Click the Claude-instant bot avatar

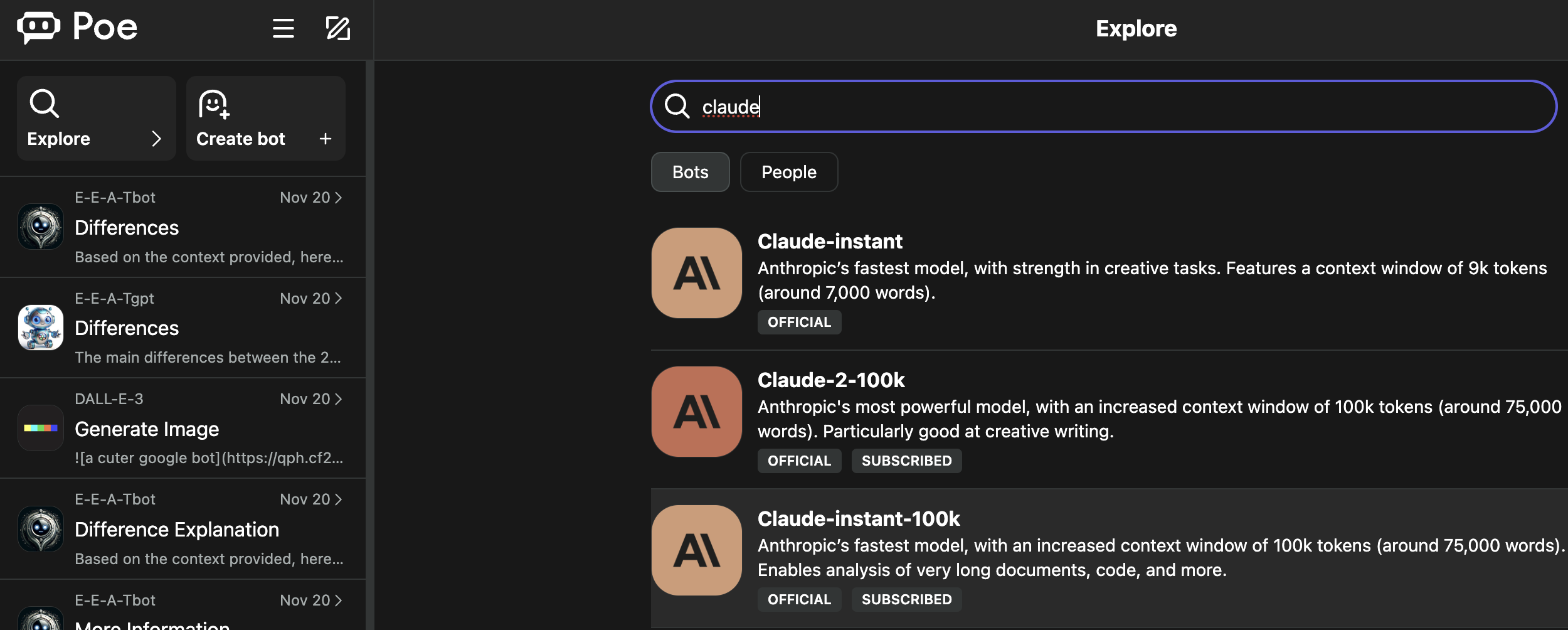[x=697, y=273]
